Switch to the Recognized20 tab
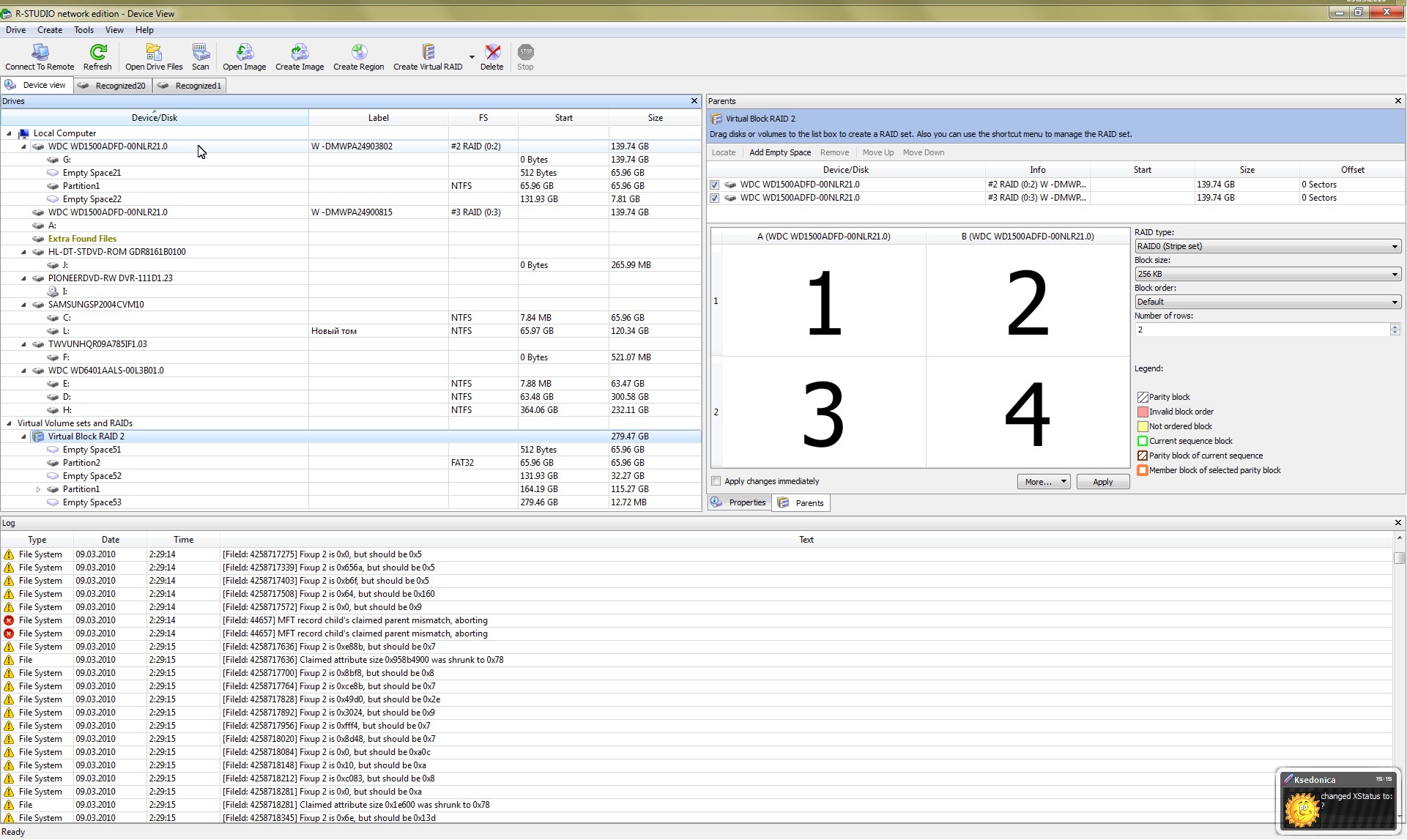This screenshot has width=1407, height=840. point(114,86)
